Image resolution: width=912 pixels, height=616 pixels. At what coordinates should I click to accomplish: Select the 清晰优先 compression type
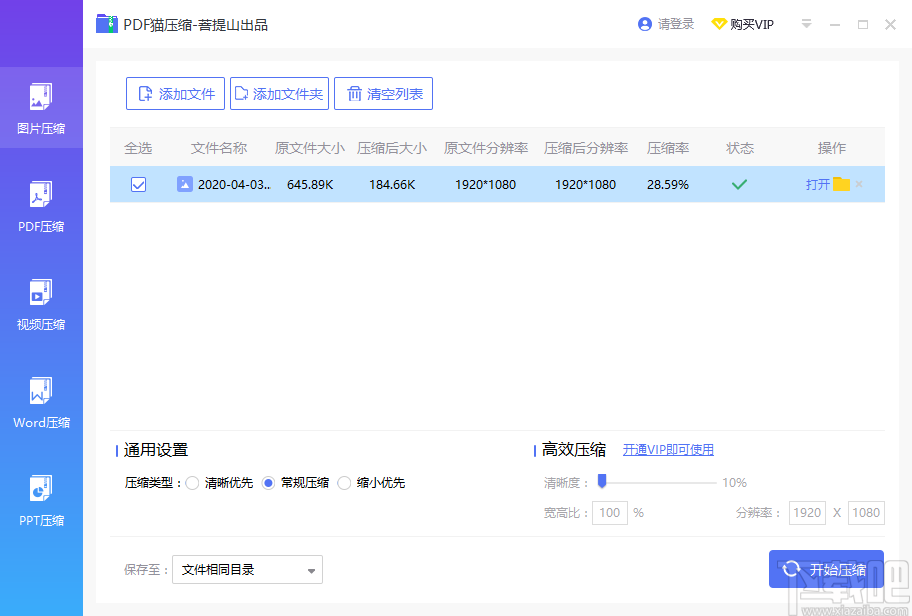193,482
